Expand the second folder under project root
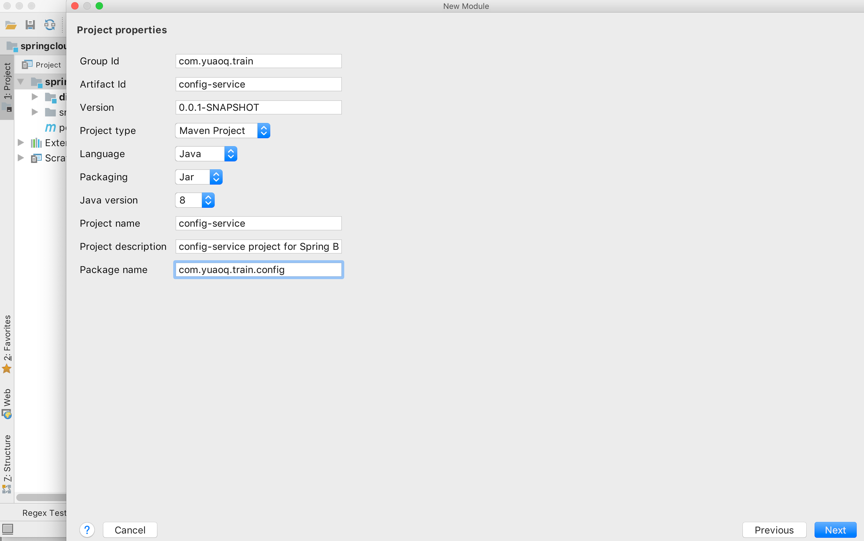 [x=35, y=112]
